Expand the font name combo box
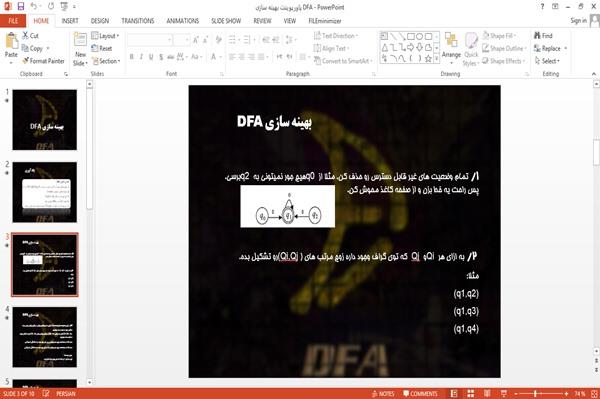 170,40
